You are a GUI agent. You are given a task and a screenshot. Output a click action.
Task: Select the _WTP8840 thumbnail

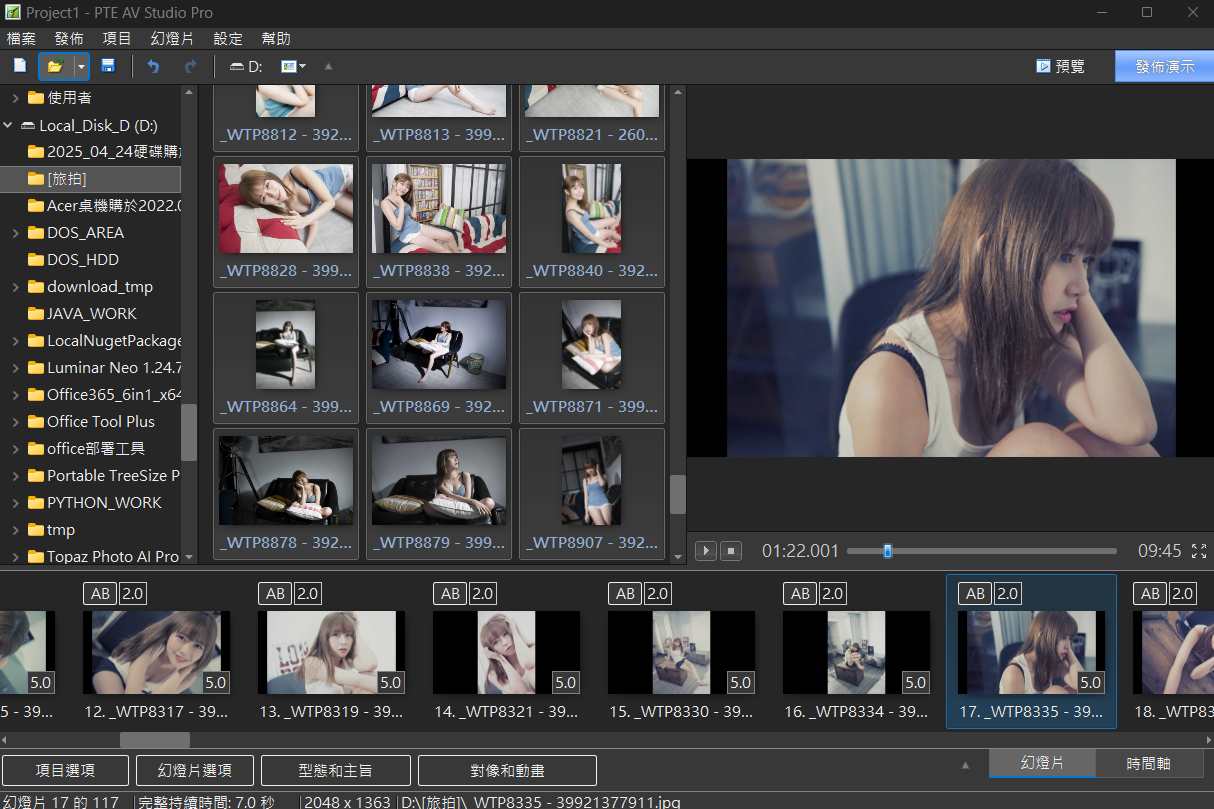592,222
